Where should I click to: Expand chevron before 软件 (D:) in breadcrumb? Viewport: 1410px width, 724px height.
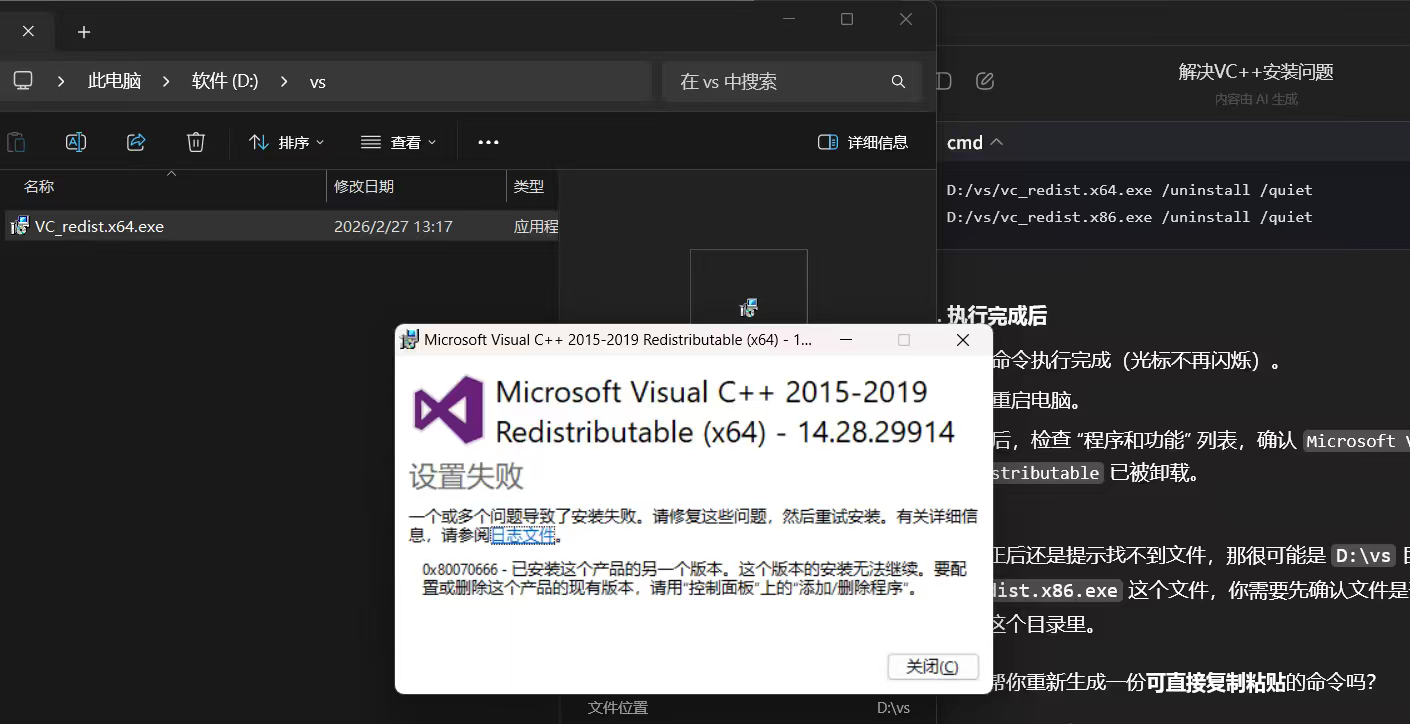coord(166,81)
